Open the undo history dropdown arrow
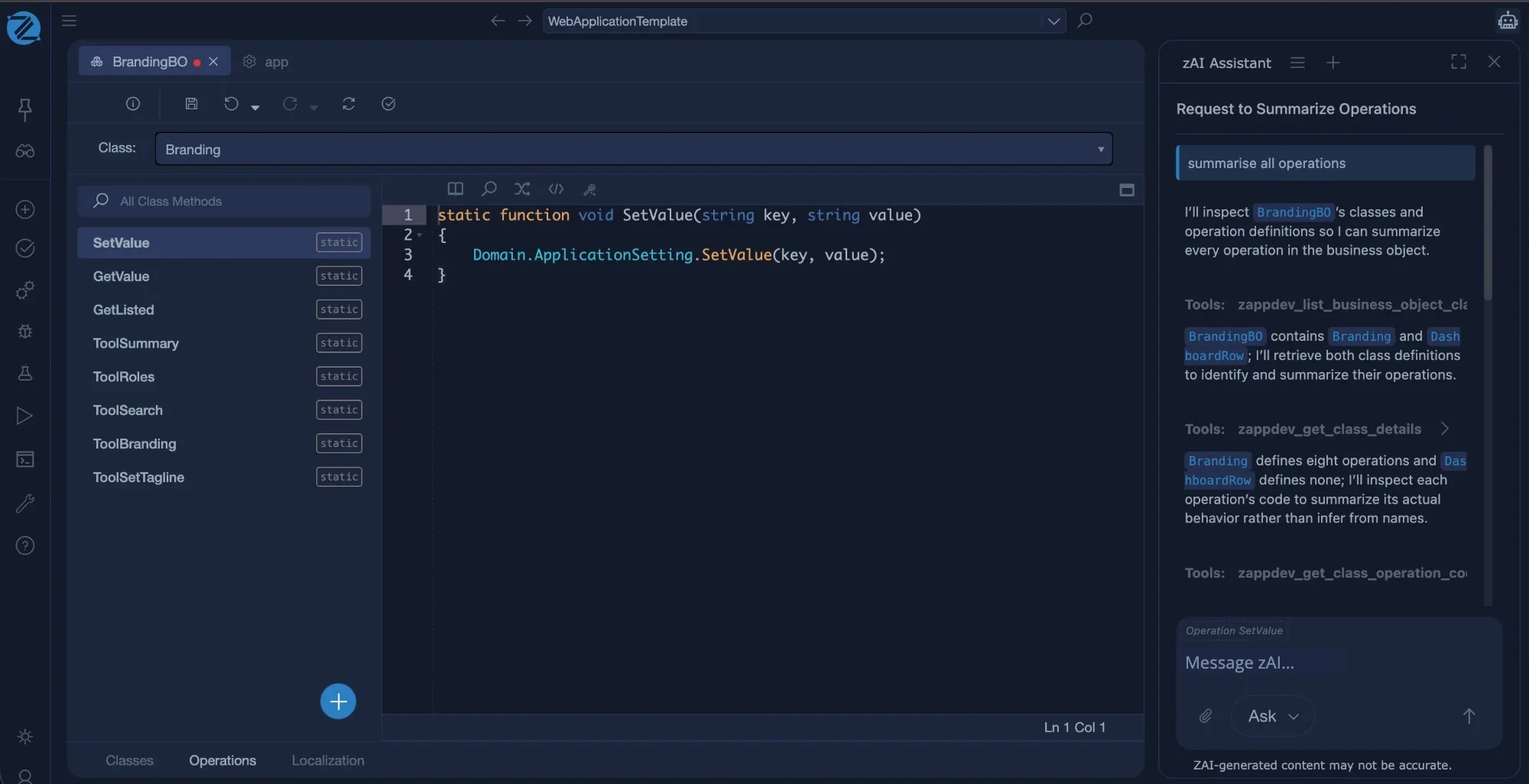Screen dimensions: 1529x784 [x=255, y=108]
